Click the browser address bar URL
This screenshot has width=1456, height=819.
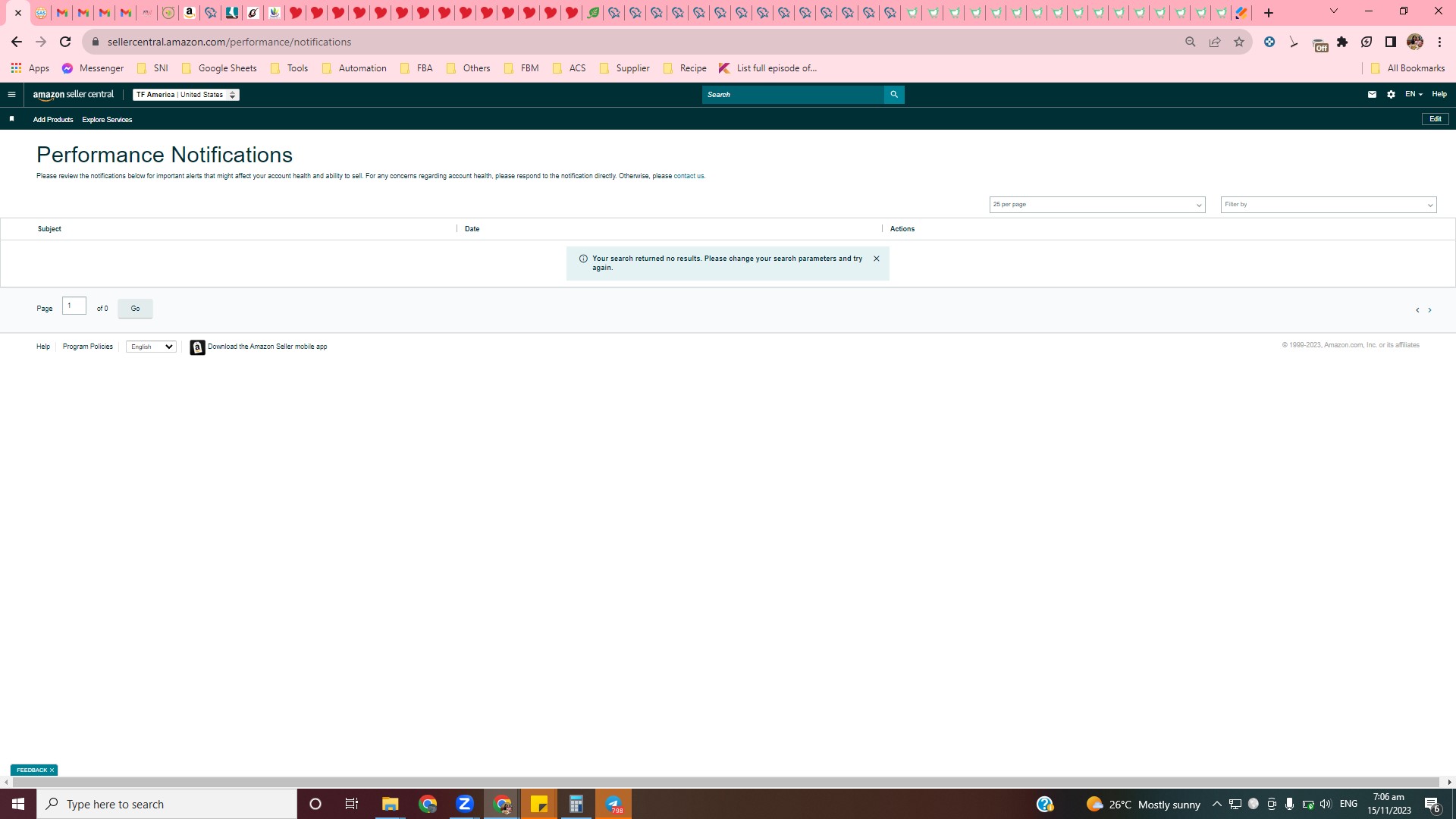(229, 42)
